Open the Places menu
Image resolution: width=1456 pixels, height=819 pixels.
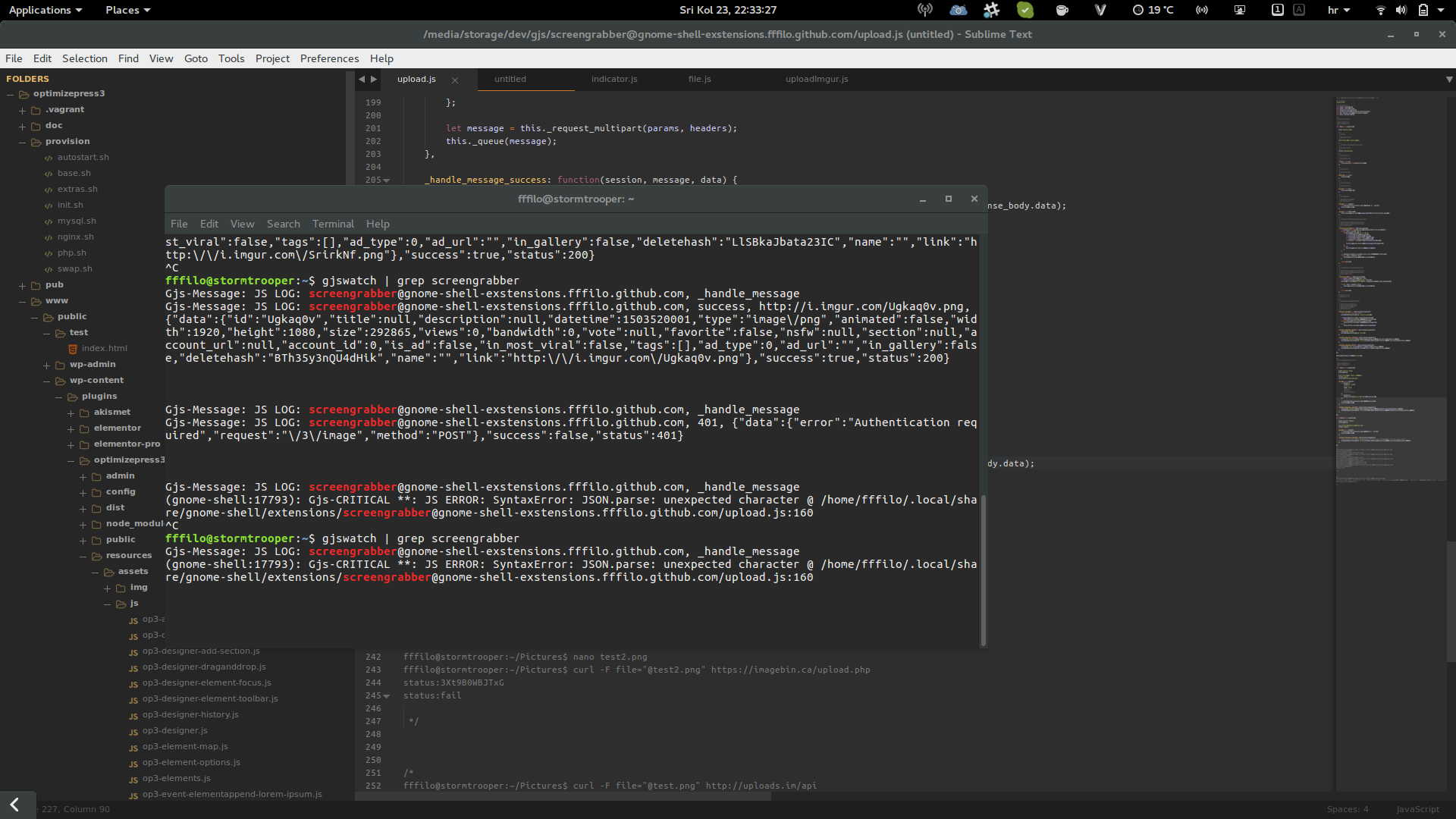(x=127, y=10)
